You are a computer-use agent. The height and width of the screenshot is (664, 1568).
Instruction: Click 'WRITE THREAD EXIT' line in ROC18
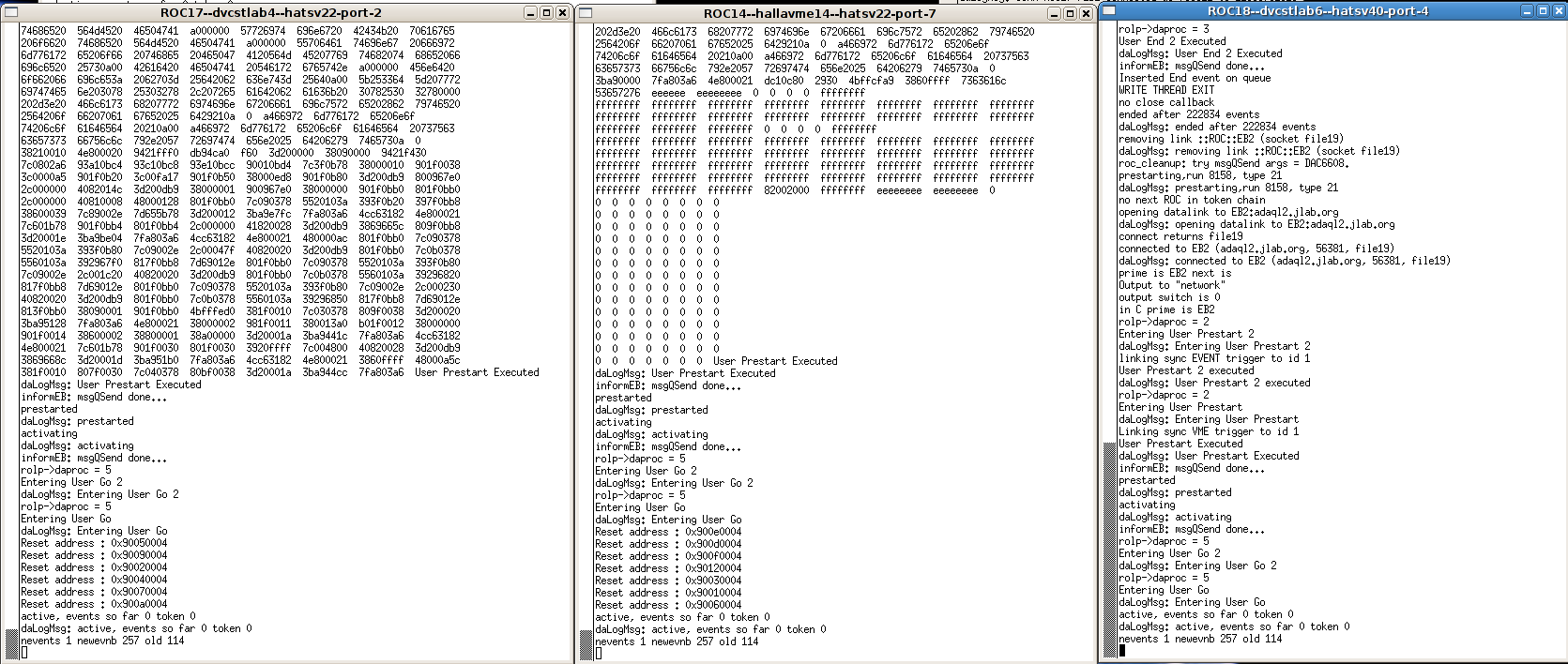1166,90
